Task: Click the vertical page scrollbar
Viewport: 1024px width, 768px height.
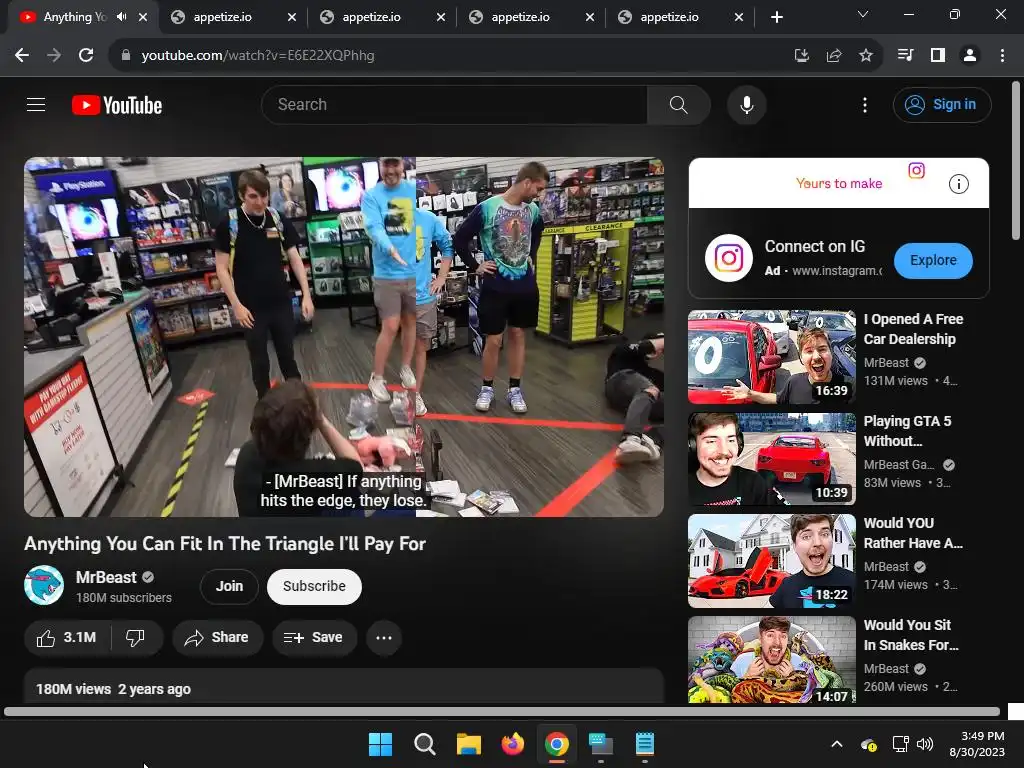Action: (x=1016, y=160)
